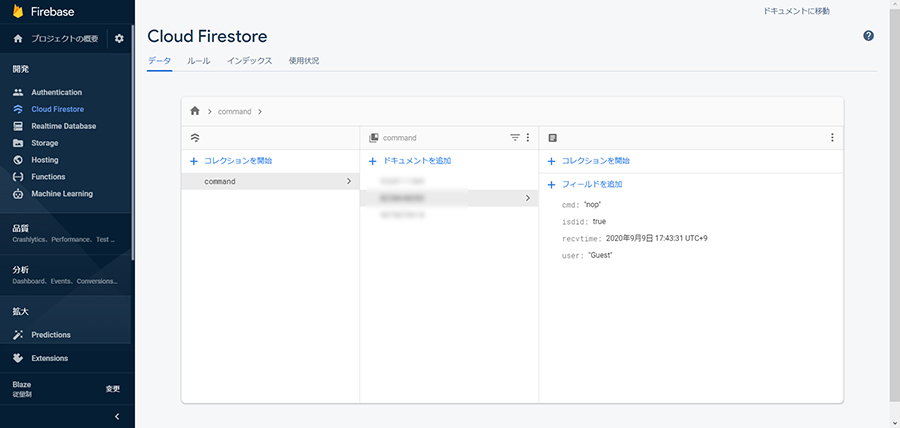Screen dimensions: 900x428
Task: Click the Functions brackets icon
Action: click(x=18, y=177)
